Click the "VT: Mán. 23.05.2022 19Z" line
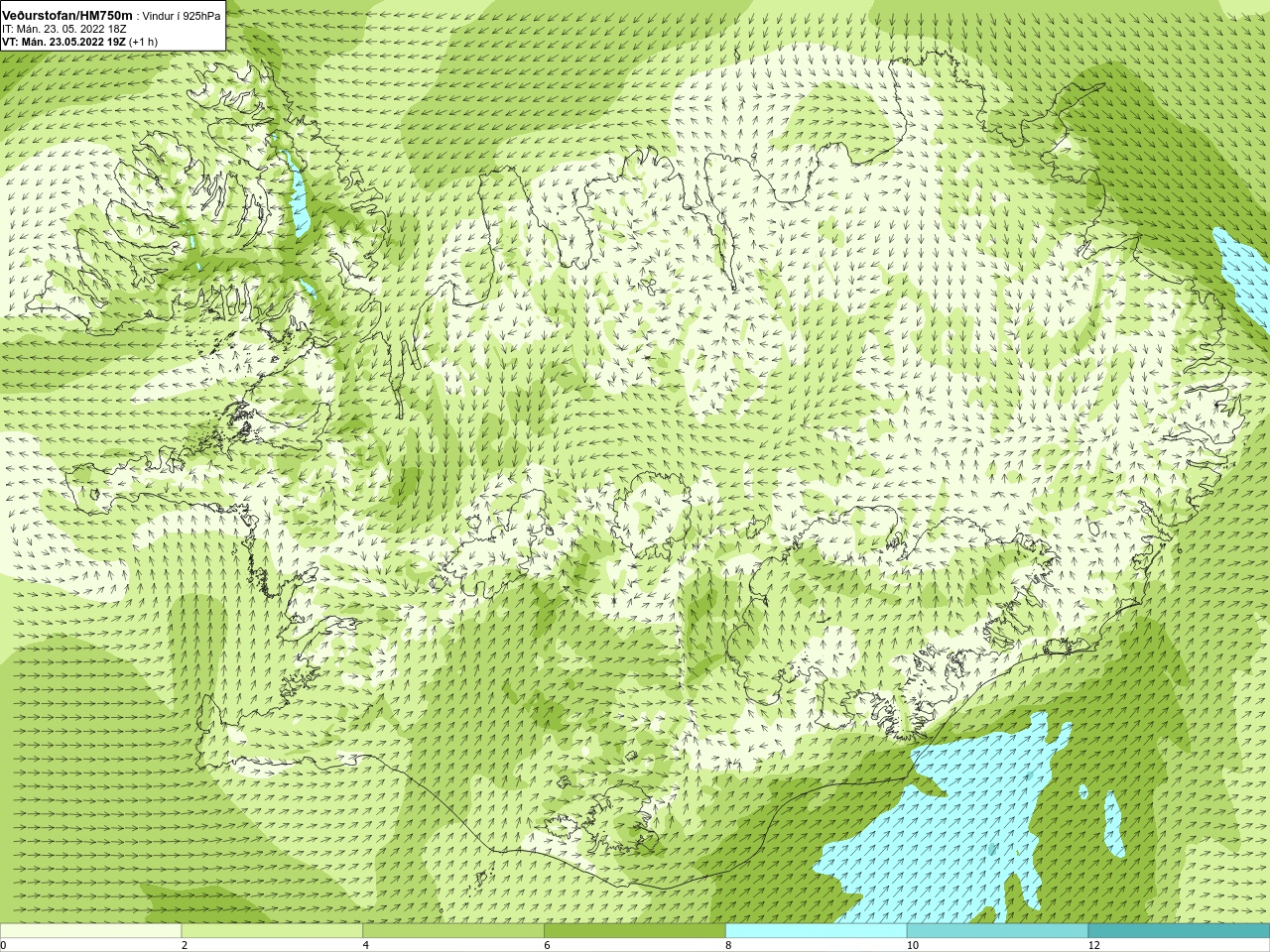The image size is (1270, 952). click(63, 42)
